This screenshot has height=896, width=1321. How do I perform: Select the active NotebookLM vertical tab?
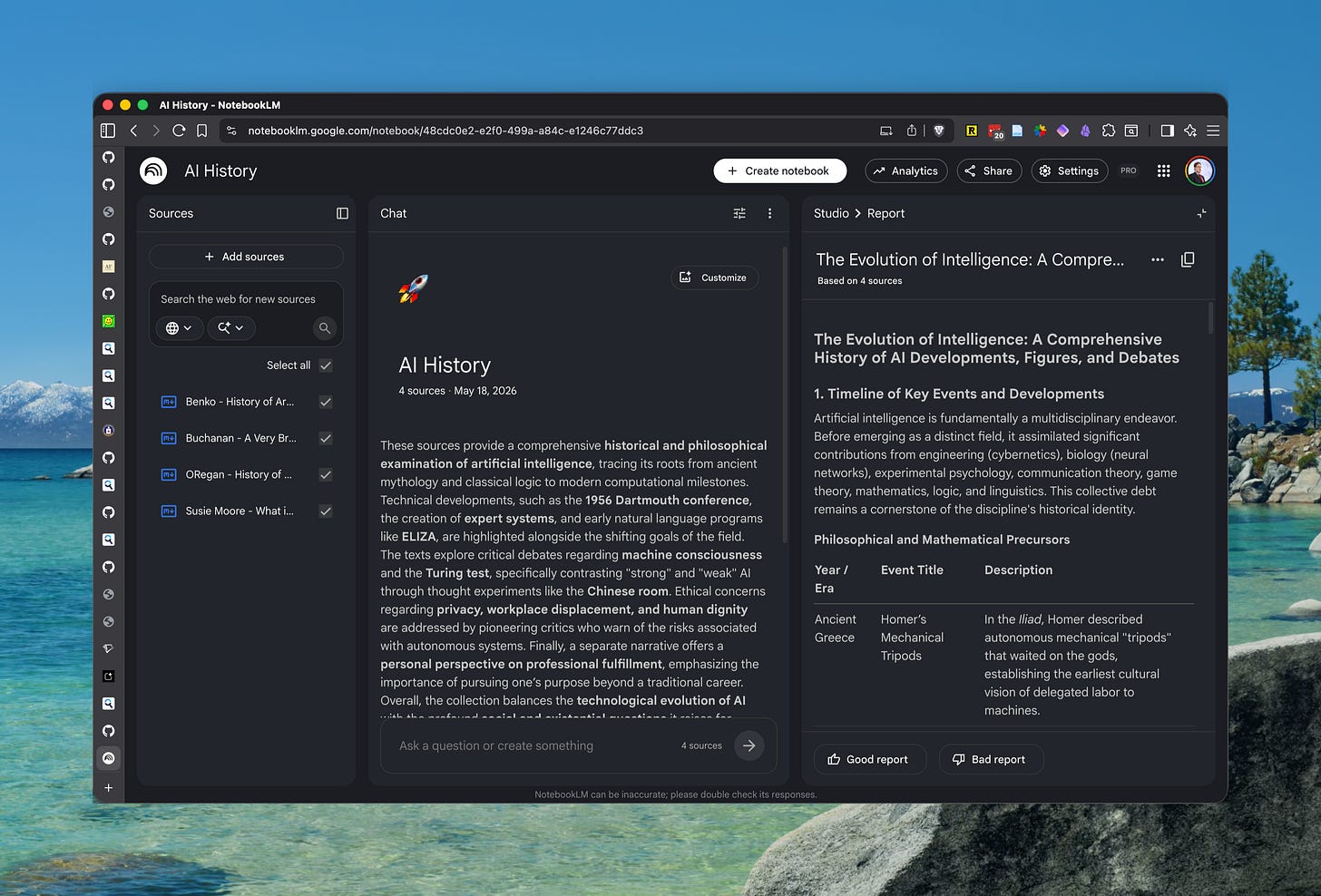pos(109,758)
